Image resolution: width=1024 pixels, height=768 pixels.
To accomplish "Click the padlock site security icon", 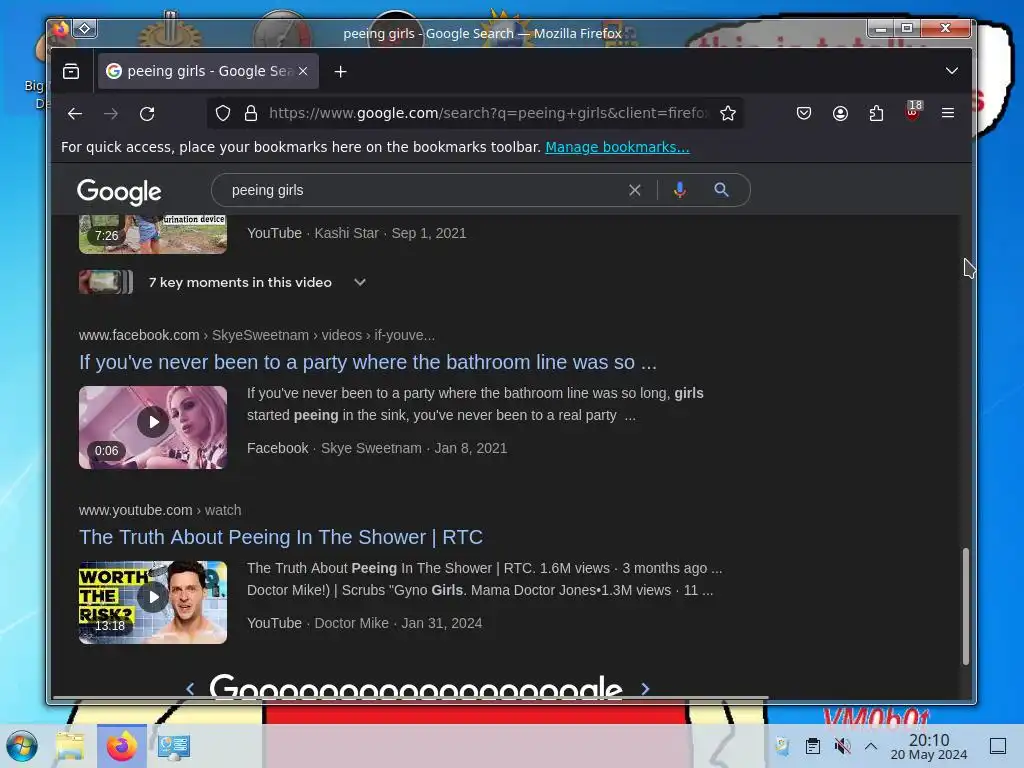I will (251, 114).
